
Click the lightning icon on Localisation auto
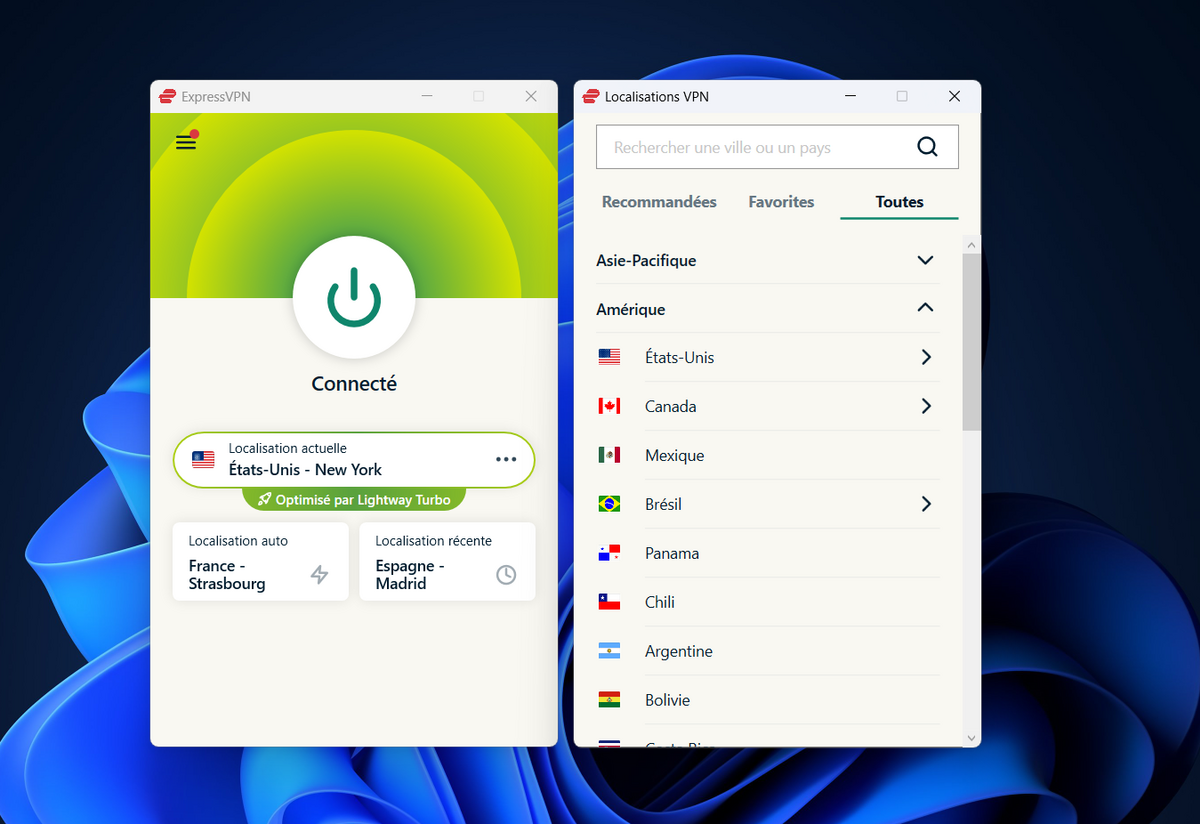point(320,574)
